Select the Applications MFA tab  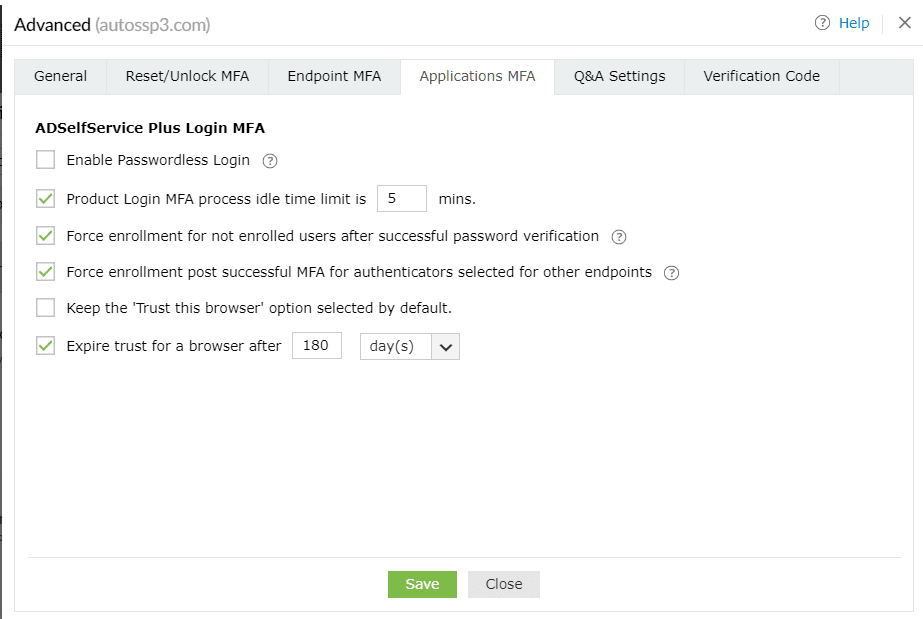pyautogui.click(x=477, y=76)
